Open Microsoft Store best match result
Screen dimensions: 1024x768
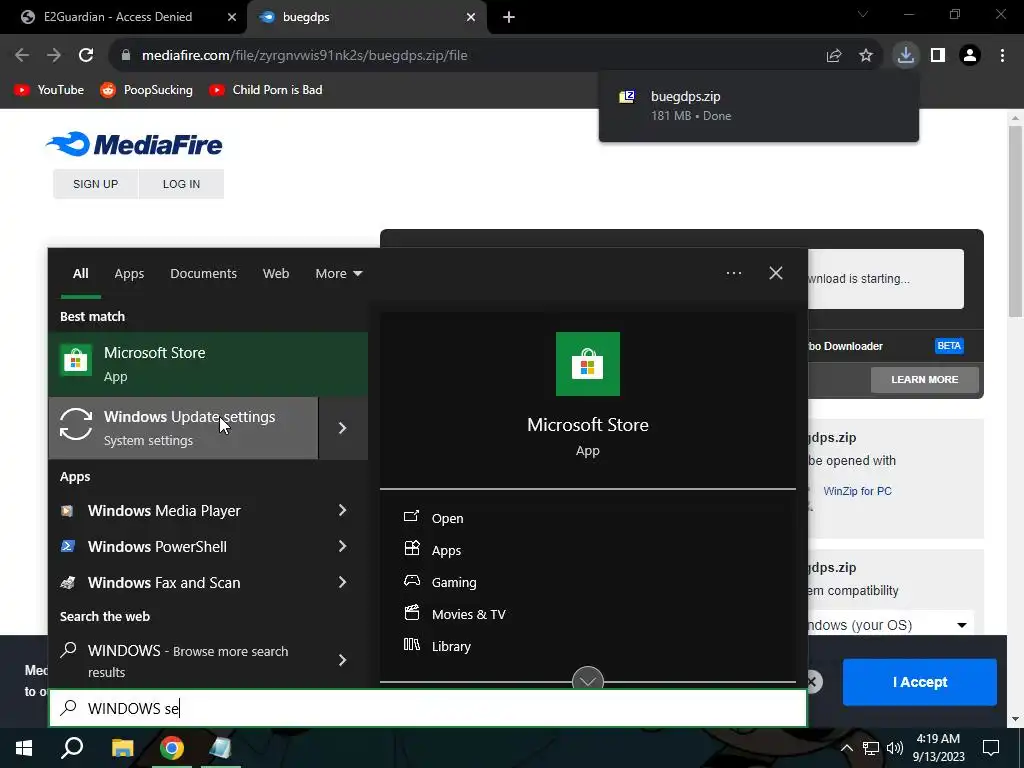click(208, 364)
